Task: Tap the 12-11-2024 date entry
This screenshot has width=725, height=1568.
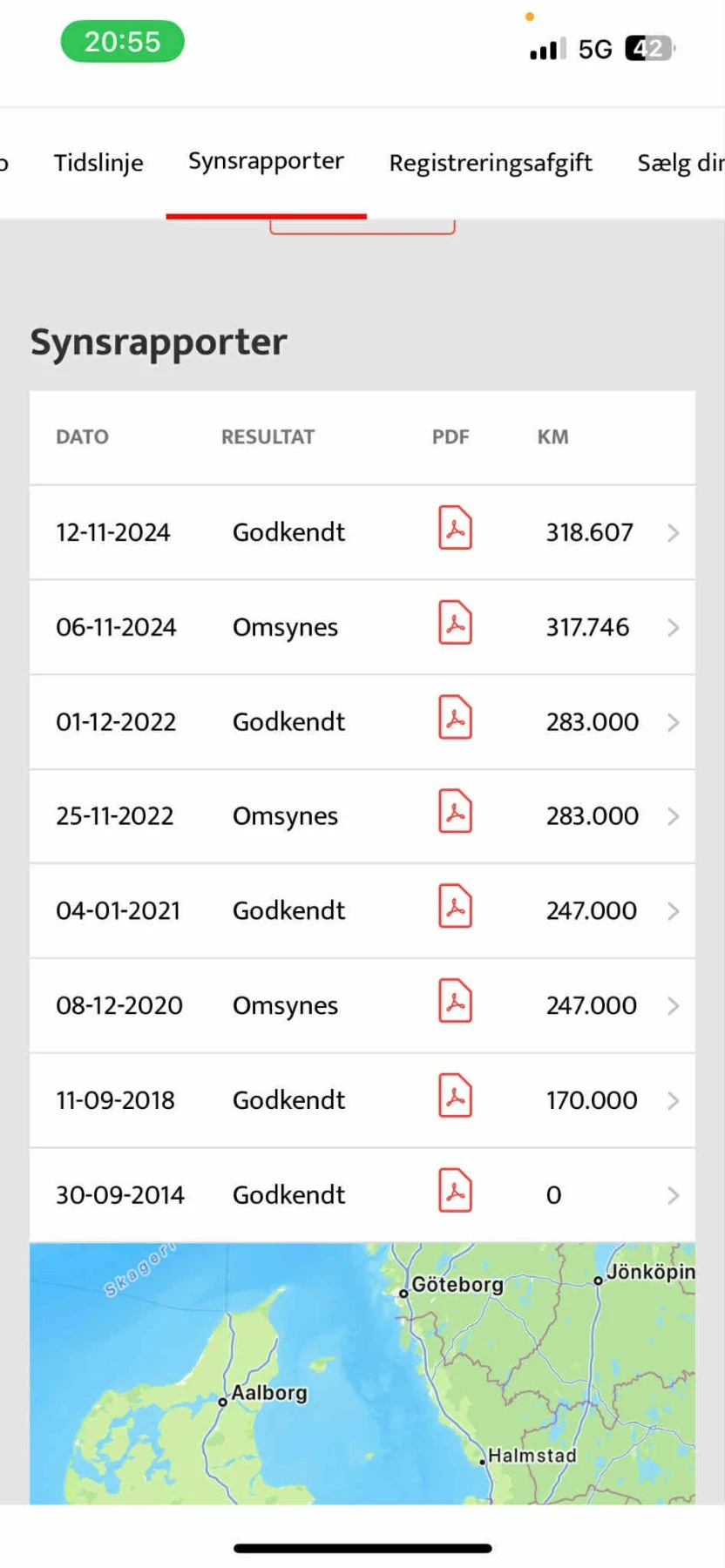Action: pyautogui.click(x=113, y=532)
